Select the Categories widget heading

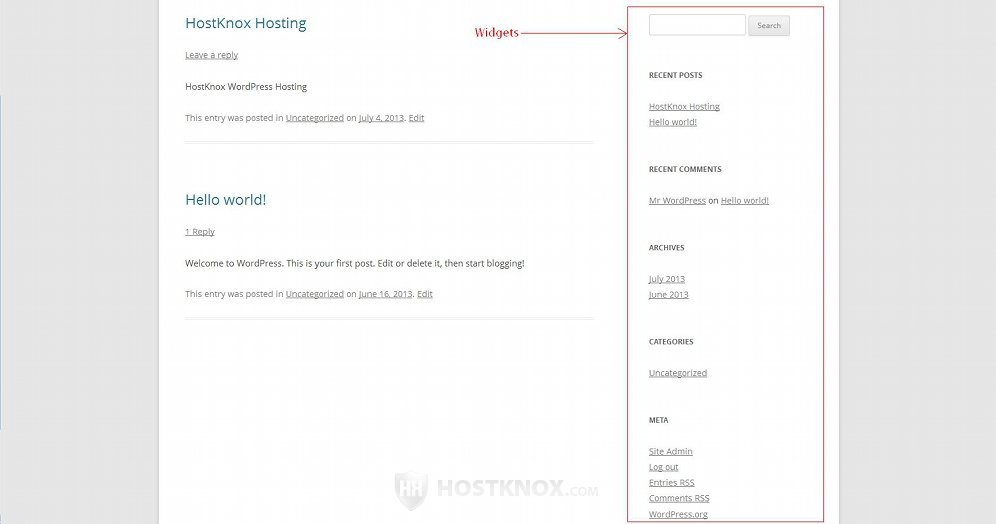pos(671,342)
